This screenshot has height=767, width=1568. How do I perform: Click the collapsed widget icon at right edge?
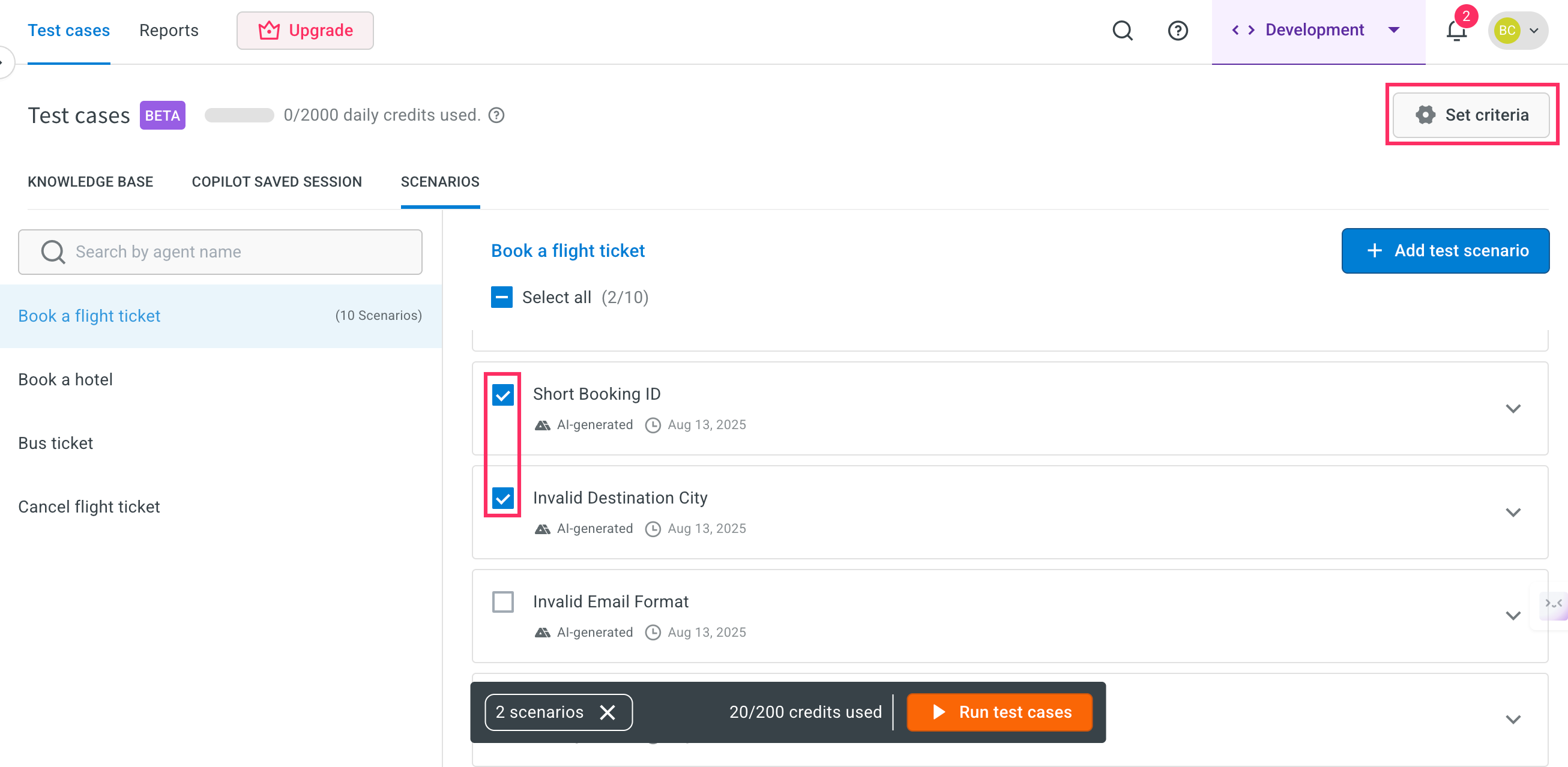point(1554,604)
